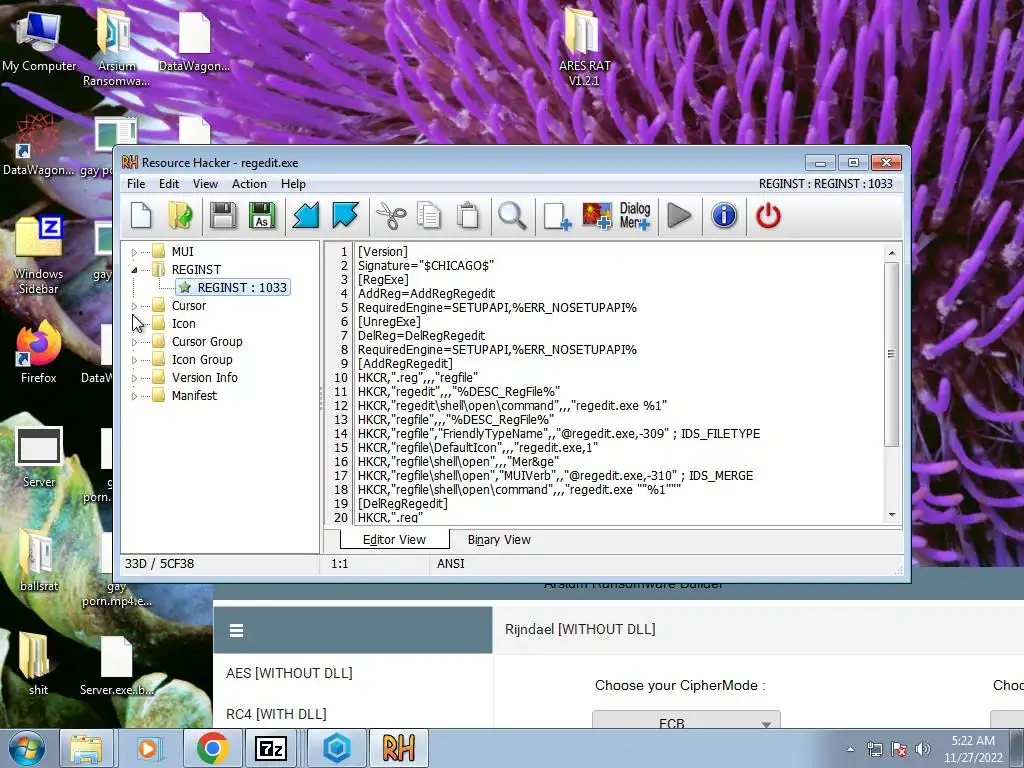Cut with the scissors icon
This screenshot has width=1024, height=768.
[x=391, y=216]
